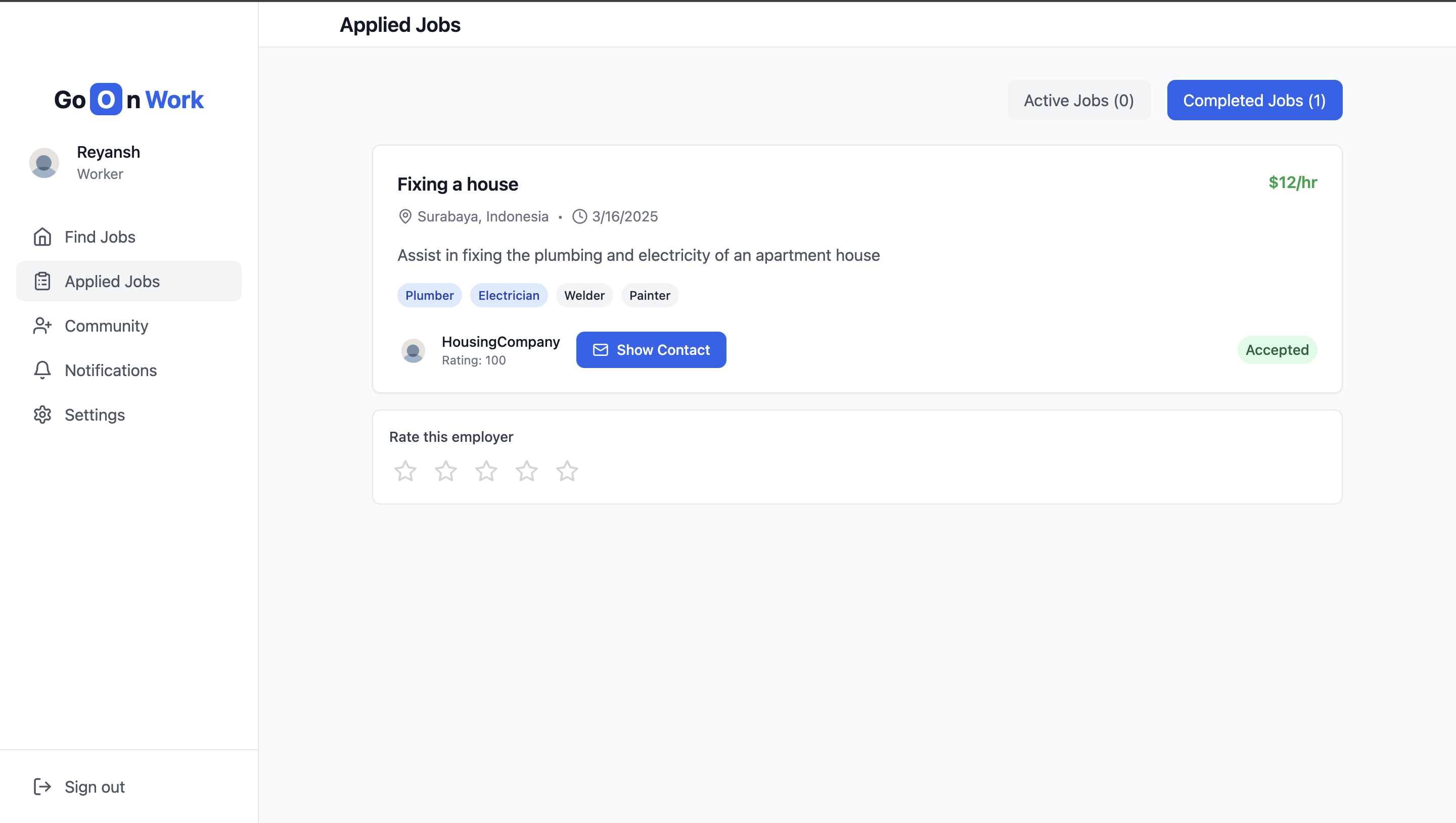This screenshot has width=1456, height=823.
Task: Click Reyansh's profile avatar
Action: tap(44, 163)
